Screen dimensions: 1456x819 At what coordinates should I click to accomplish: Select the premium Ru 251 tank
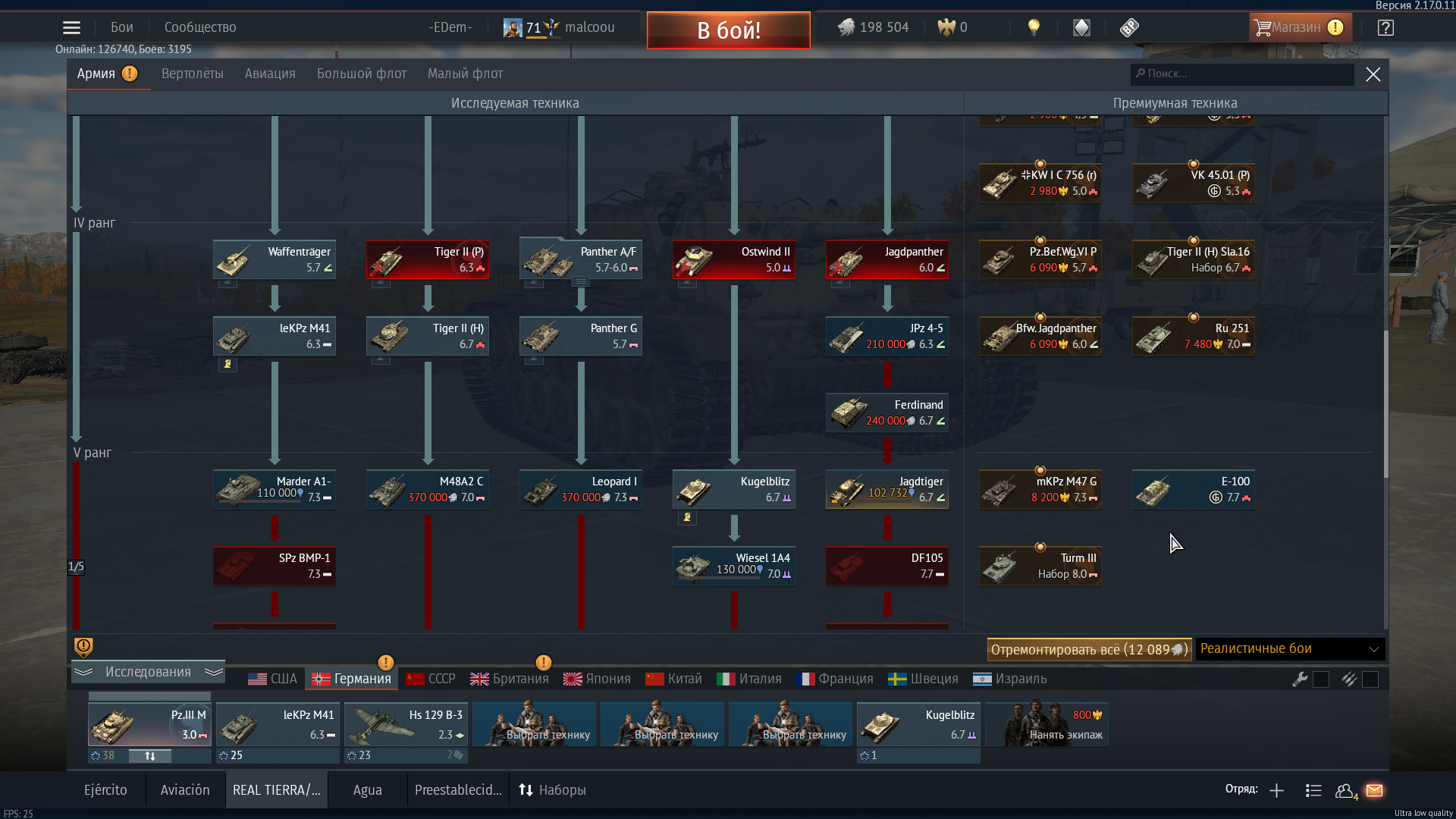tap(1194, 336)
